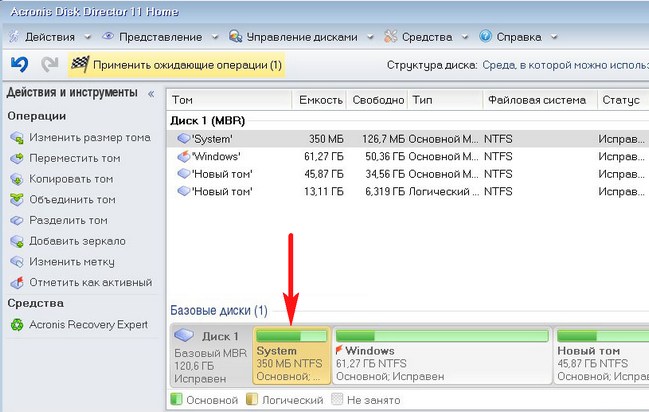Choose Отметить как активный operation
This screenshot has width=649, height=412.
pos(91,282)
